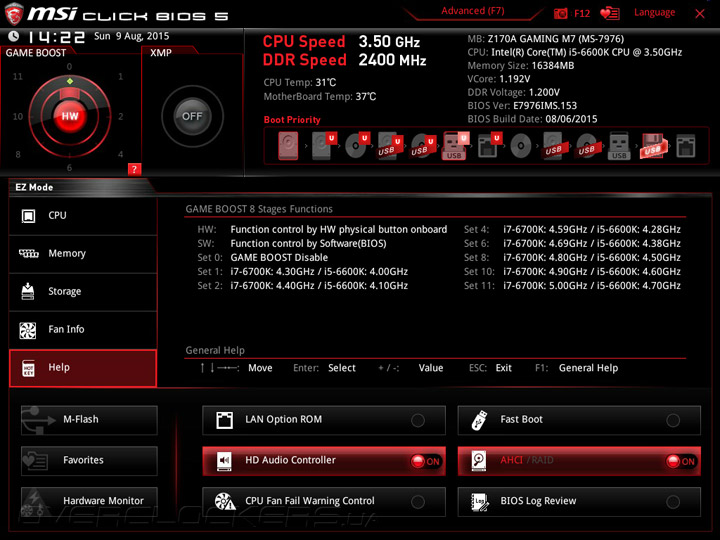The width and height of the screenshot is (720, 540).
Task: Select the UEFI CD/DVD boot device icon
Action: point(357,146)
